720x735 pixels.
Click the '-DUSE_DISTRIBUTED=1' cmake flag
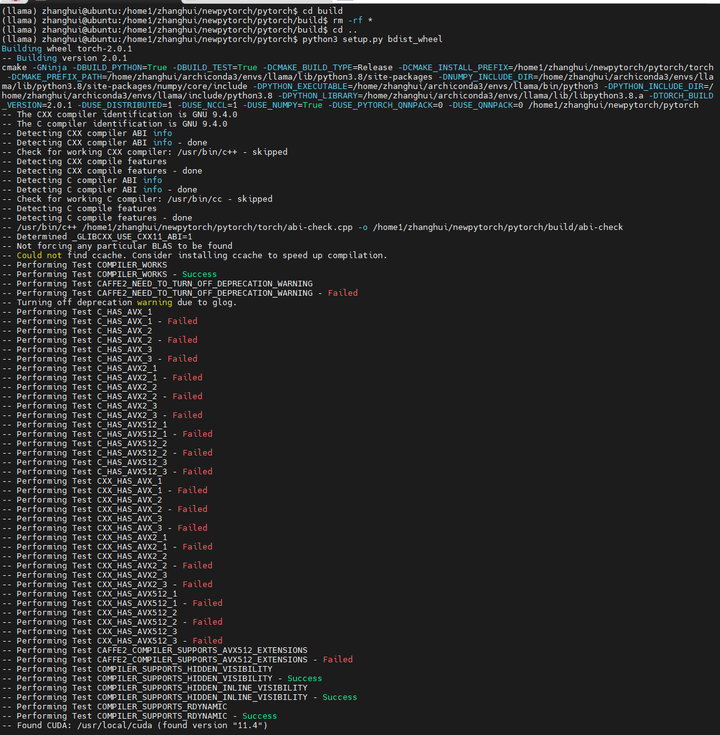coord(125,105)
